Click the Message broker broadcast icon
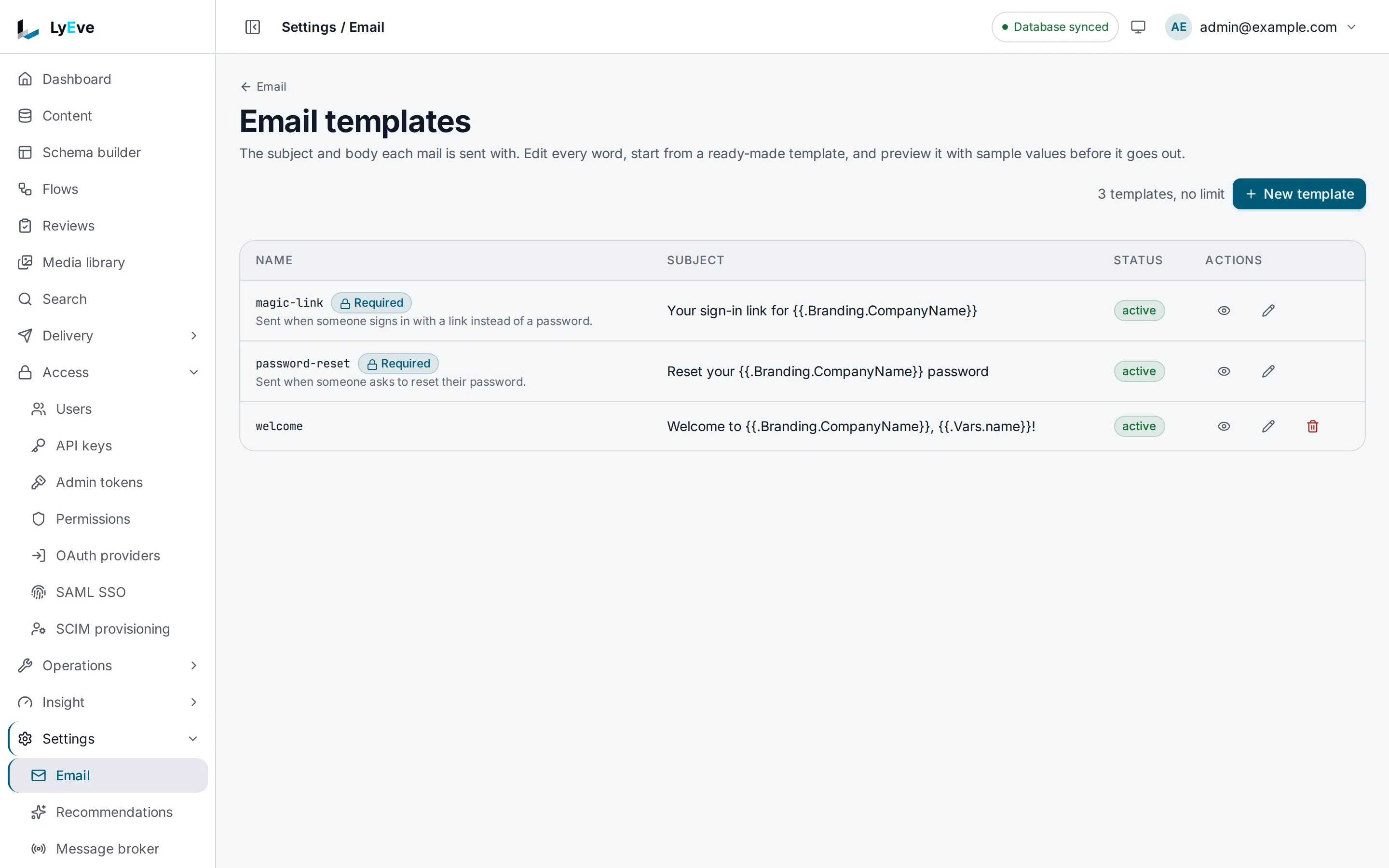Screen dimensions: 1389x868 (39, 849)
